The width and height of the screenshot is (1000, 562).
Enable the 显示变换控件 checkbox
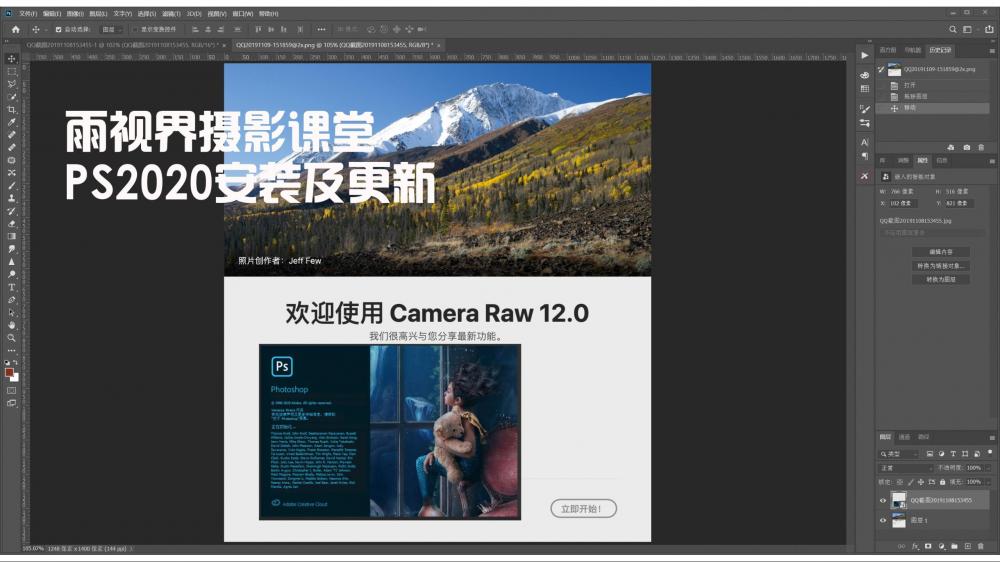(135, 29)
